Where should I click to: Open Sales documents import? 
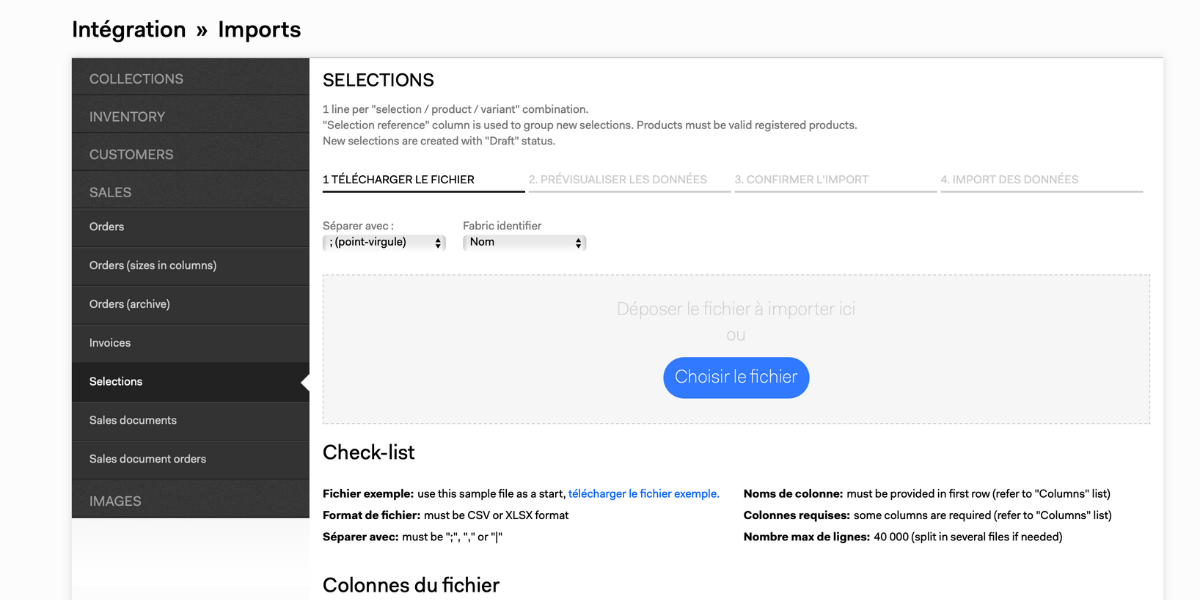[x=133, y=420]
